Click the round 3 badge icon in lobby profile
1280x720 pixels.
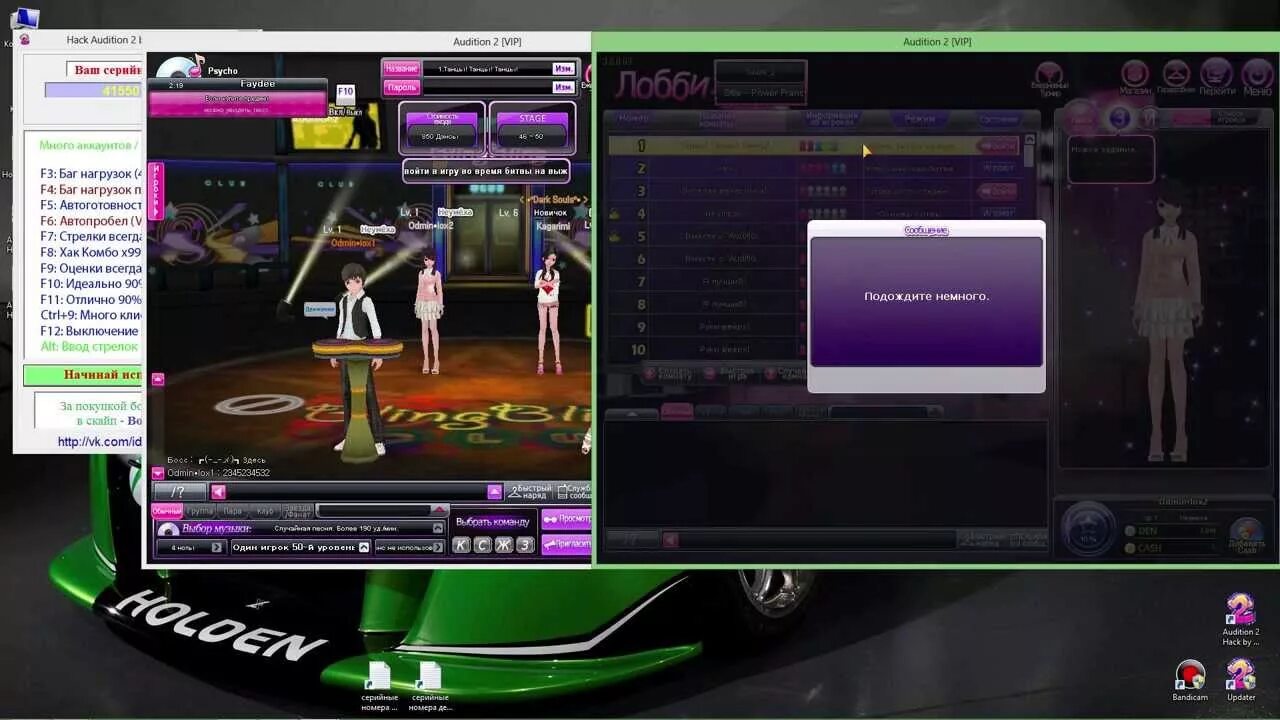(x=1120, y=118)
